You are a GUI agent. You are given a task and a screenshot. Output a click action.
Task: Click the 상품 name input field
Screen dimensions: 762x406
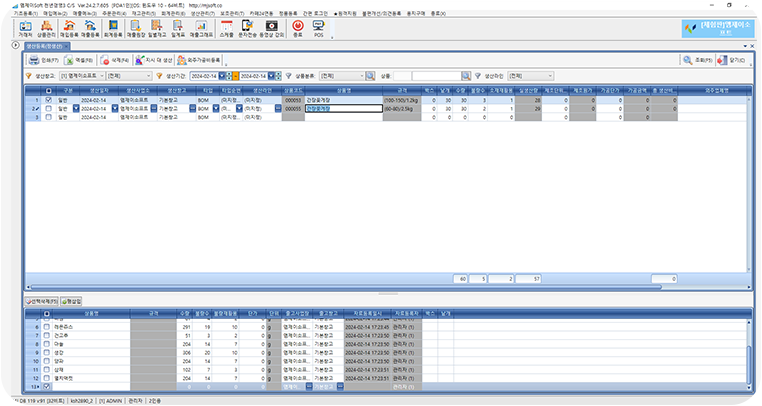tap(436, 76)
